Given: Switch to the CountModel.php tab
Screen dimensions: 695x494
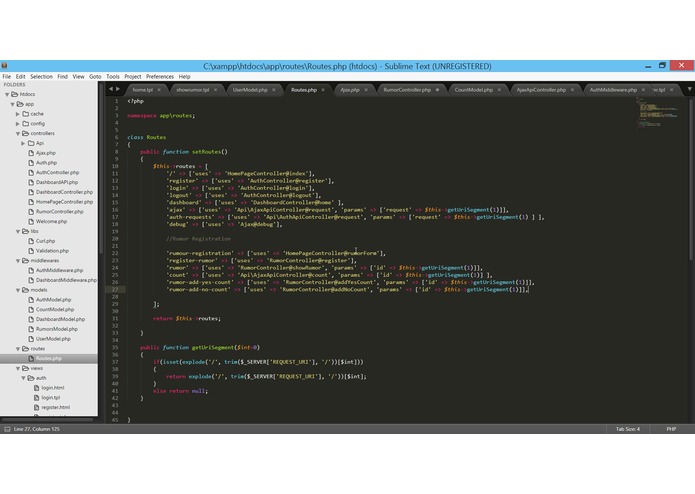Looking at the screenshot, I should pos(473,90).
